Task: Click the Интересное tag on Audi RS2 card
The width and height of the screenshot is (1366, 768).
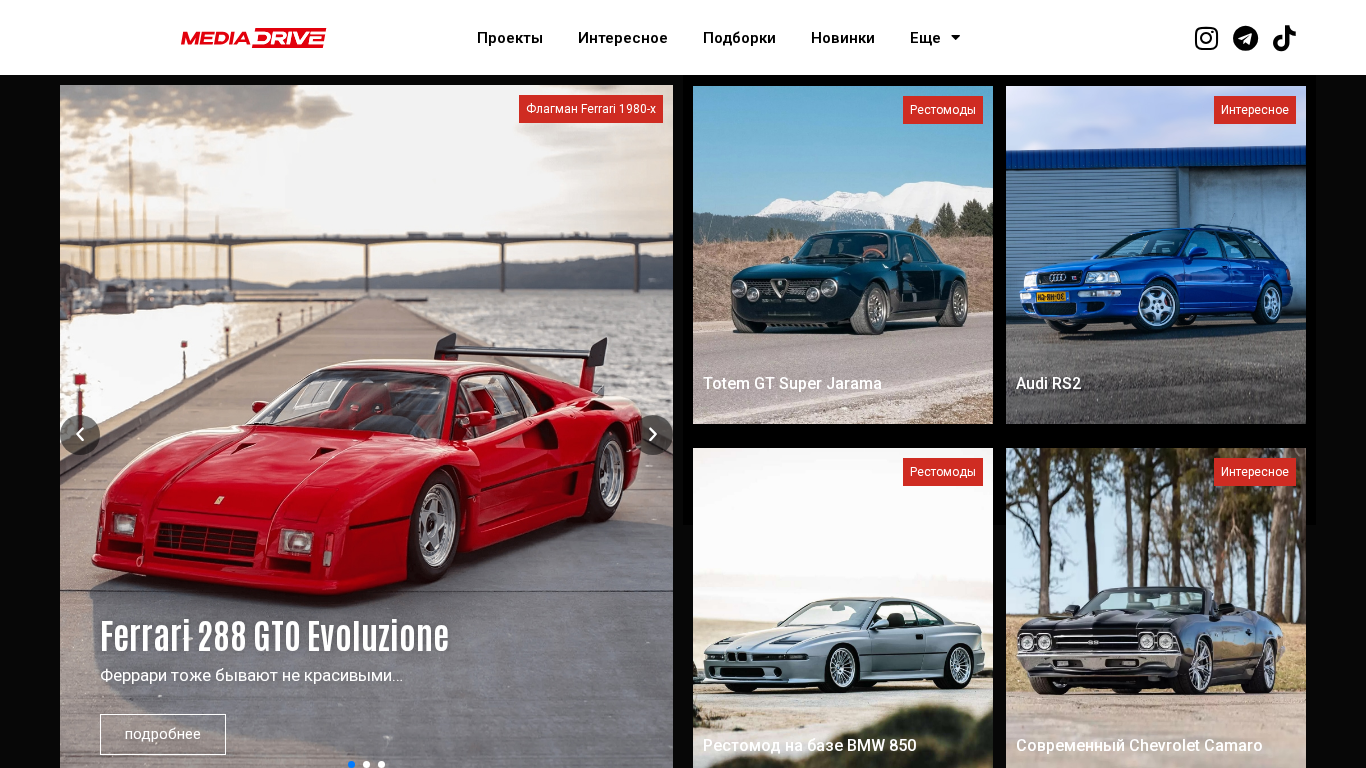Action: pos(1255,110)
